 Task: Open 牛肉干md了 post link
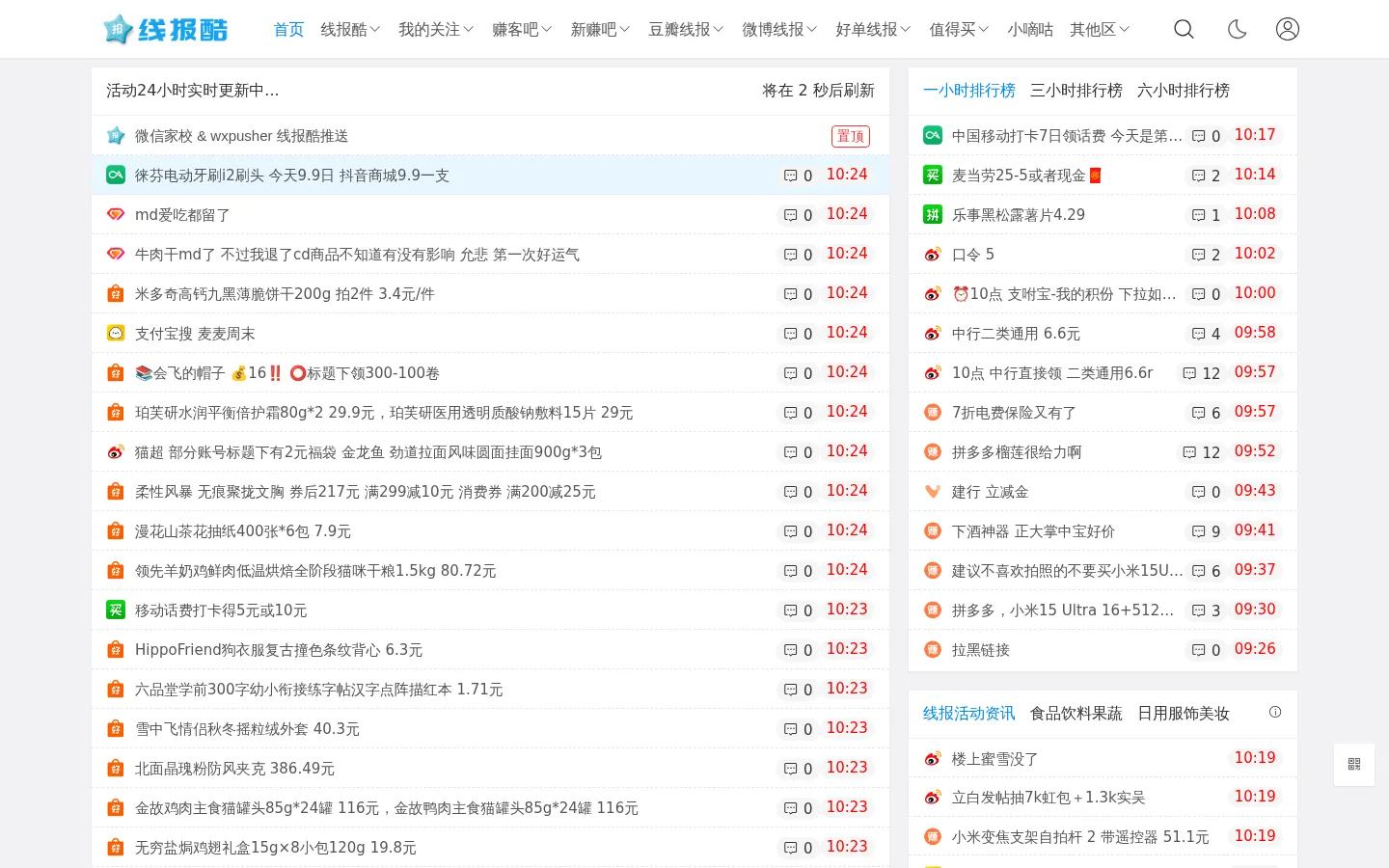[x=357, y=255]
